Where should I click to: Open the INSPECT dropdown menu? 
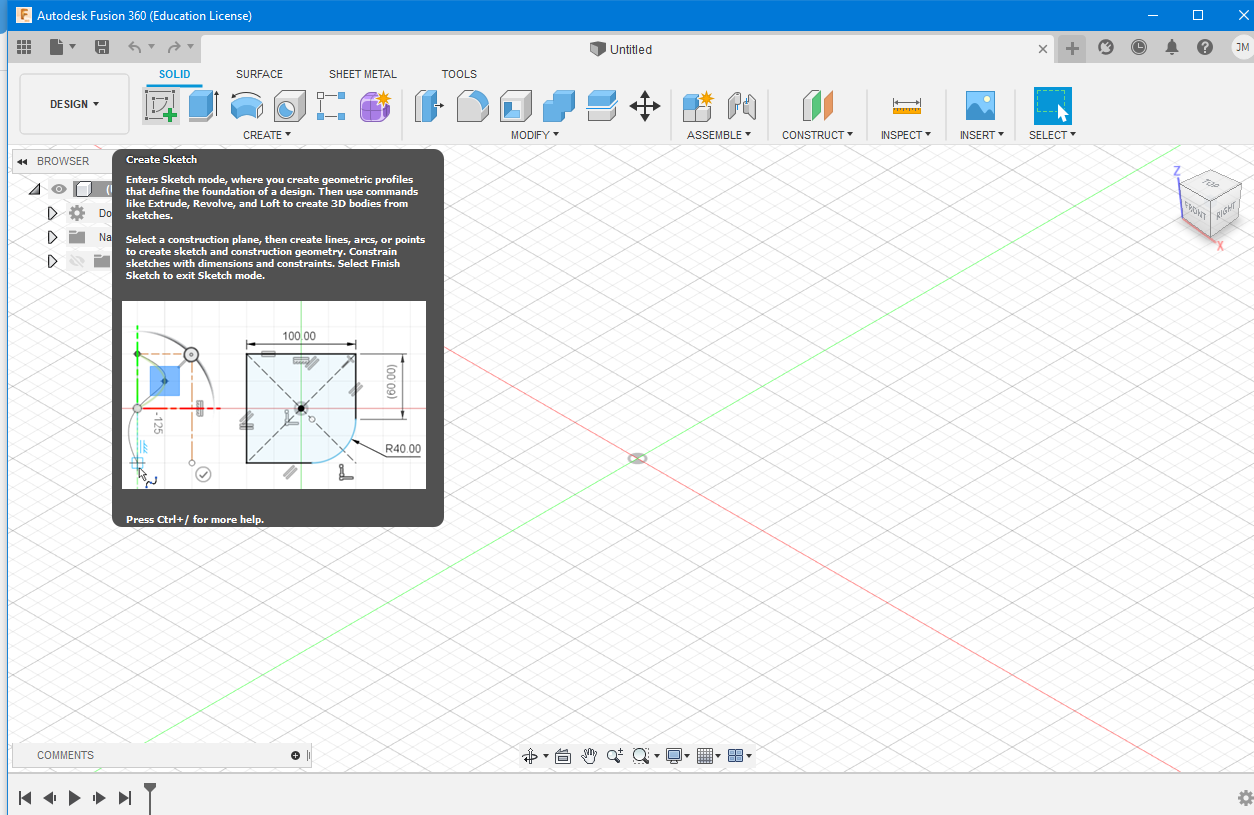point(906,135)
